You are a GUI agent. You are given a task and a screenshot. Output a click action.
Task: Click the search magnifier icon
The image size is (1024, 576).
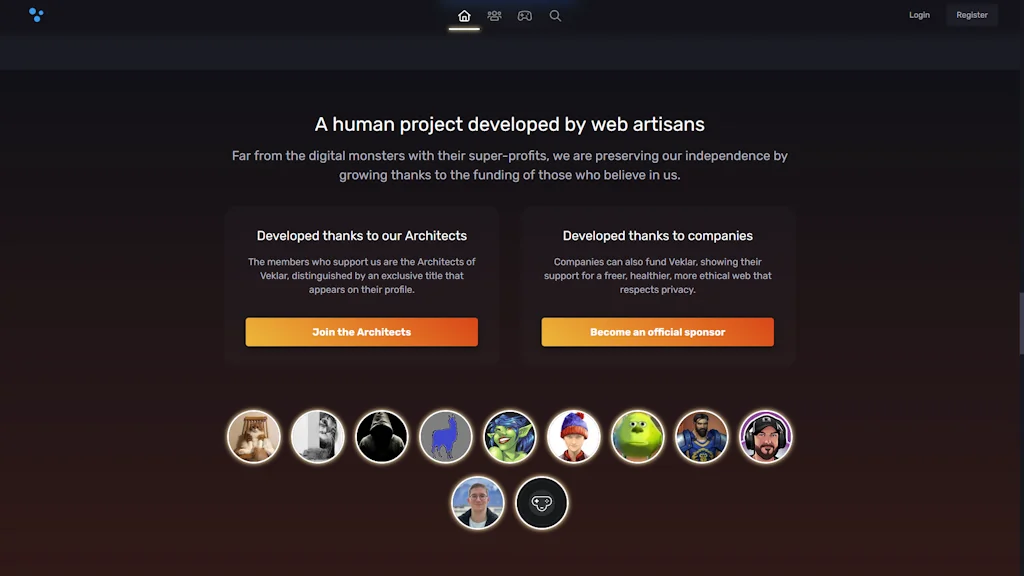pyautogui.click(x=555, y=16)
